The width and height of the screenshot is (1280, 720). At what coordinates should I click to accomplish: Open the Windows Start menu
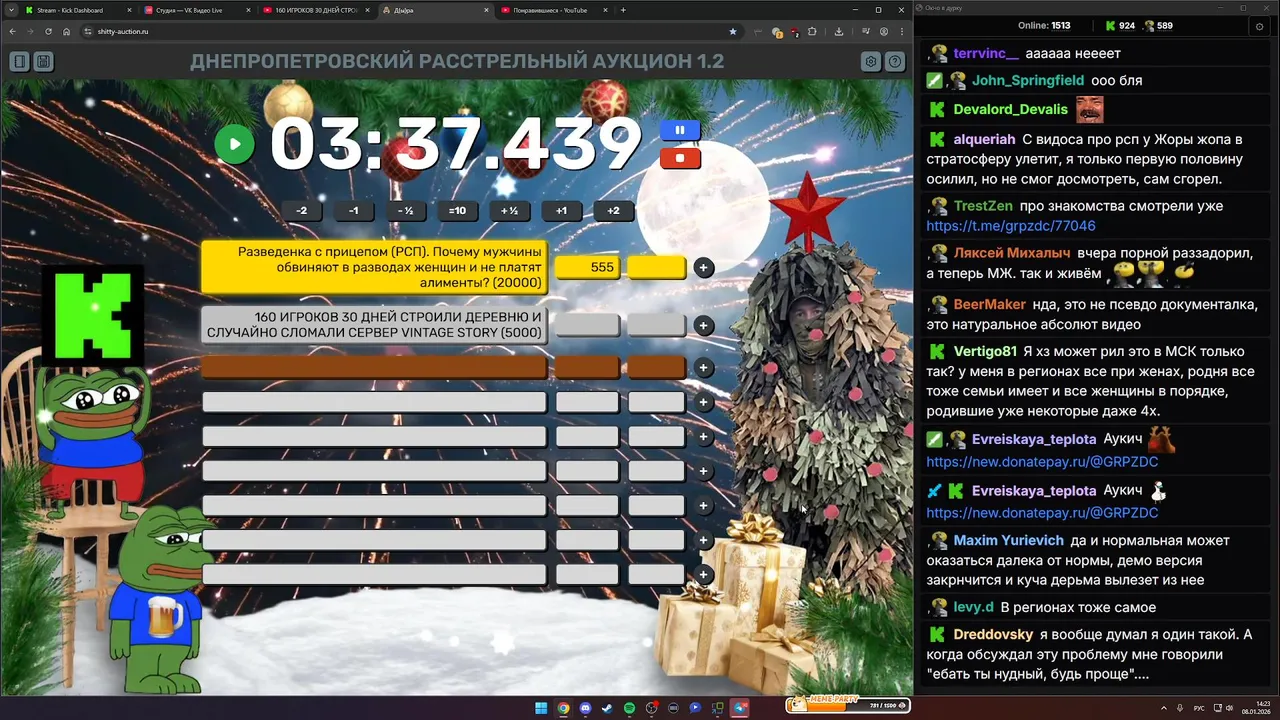(541, 708)
